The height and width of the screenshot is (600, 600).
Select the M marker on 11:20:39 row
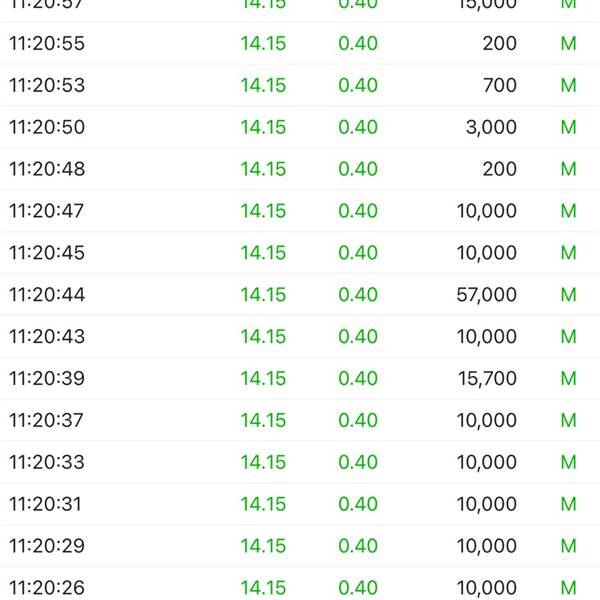click(569, 378)
